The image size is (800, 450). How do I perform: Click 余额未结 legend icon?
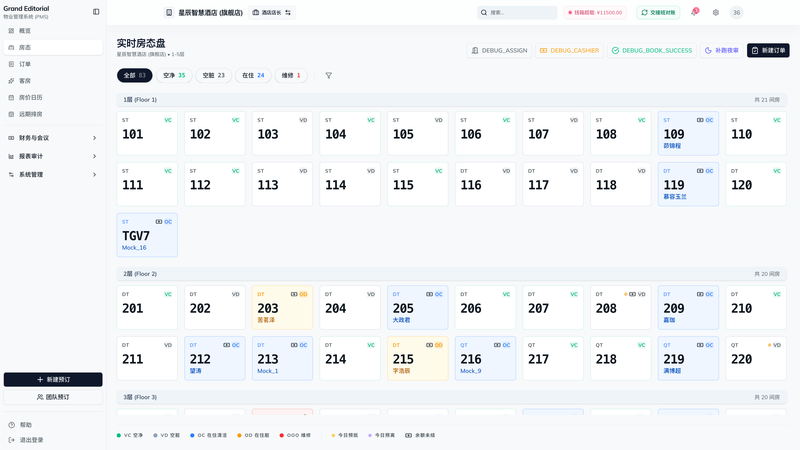pyautogui.click(x=409, y=436)
